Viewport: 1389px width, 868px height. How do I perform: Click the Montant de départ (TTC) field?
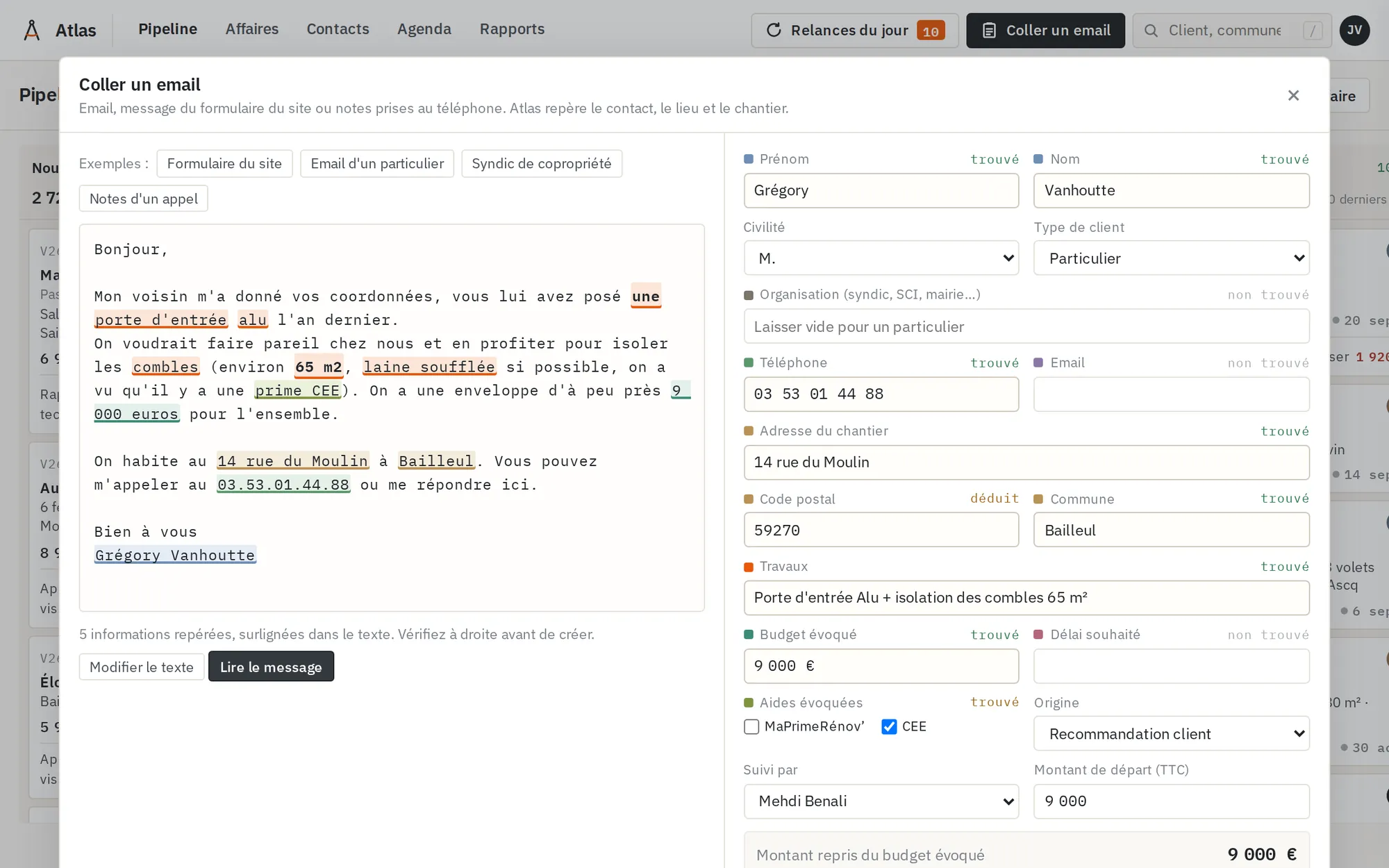pos(1172,801)
